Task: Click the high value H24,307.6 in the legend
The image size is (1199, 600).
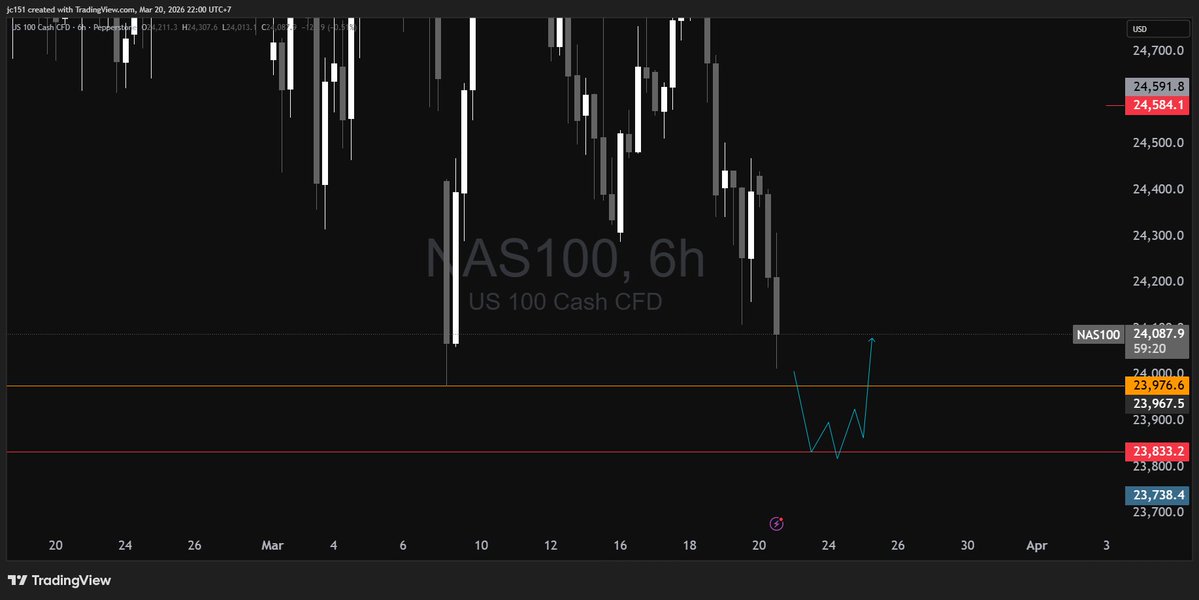Action: click(x=201, y=27)
